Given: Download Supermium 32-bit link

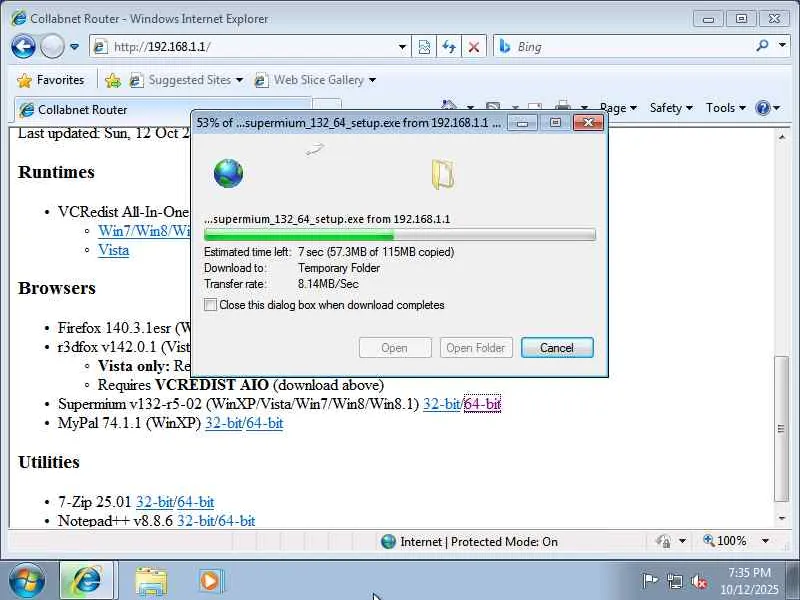Looking at the screenshot, I should coord(442,404).
